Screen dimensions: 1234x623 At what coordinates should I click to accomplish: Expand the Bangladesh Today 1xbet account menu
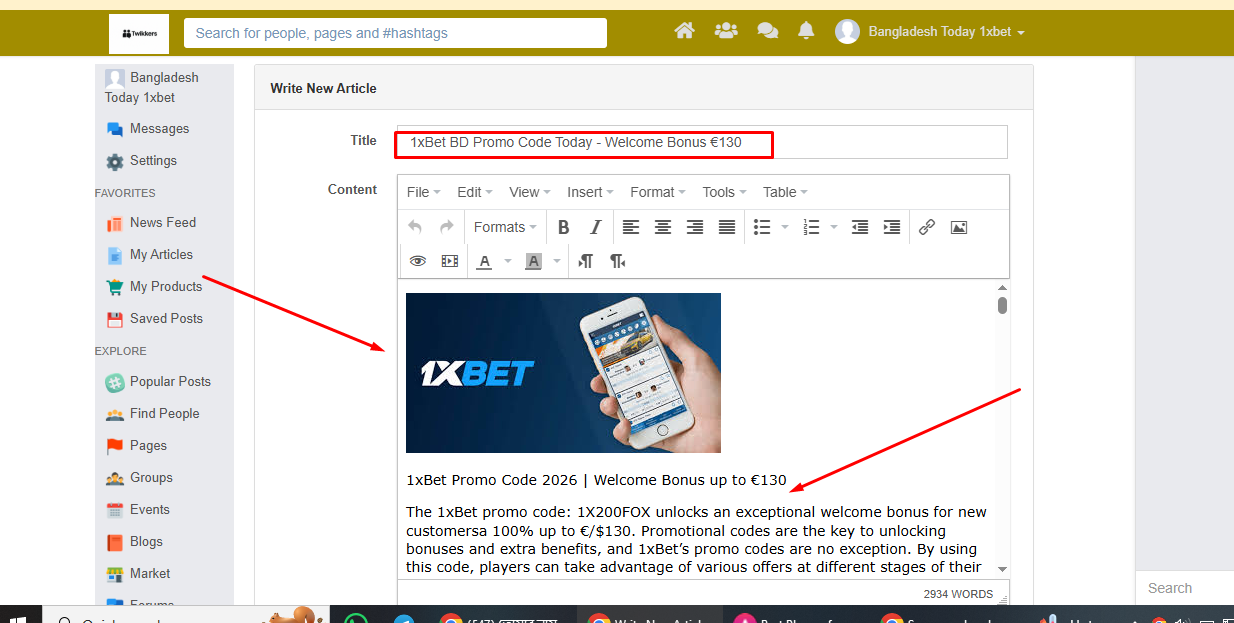[946, 32]
